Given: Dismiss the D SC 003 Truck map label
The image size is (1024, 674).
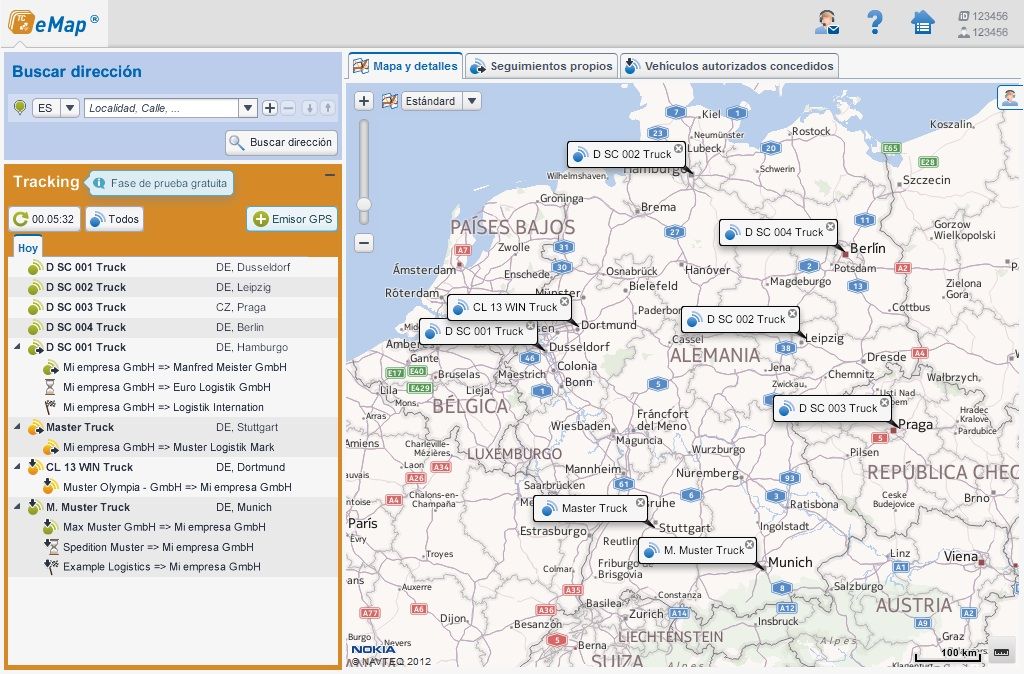Looking at the screenshot, I should 884,402.
